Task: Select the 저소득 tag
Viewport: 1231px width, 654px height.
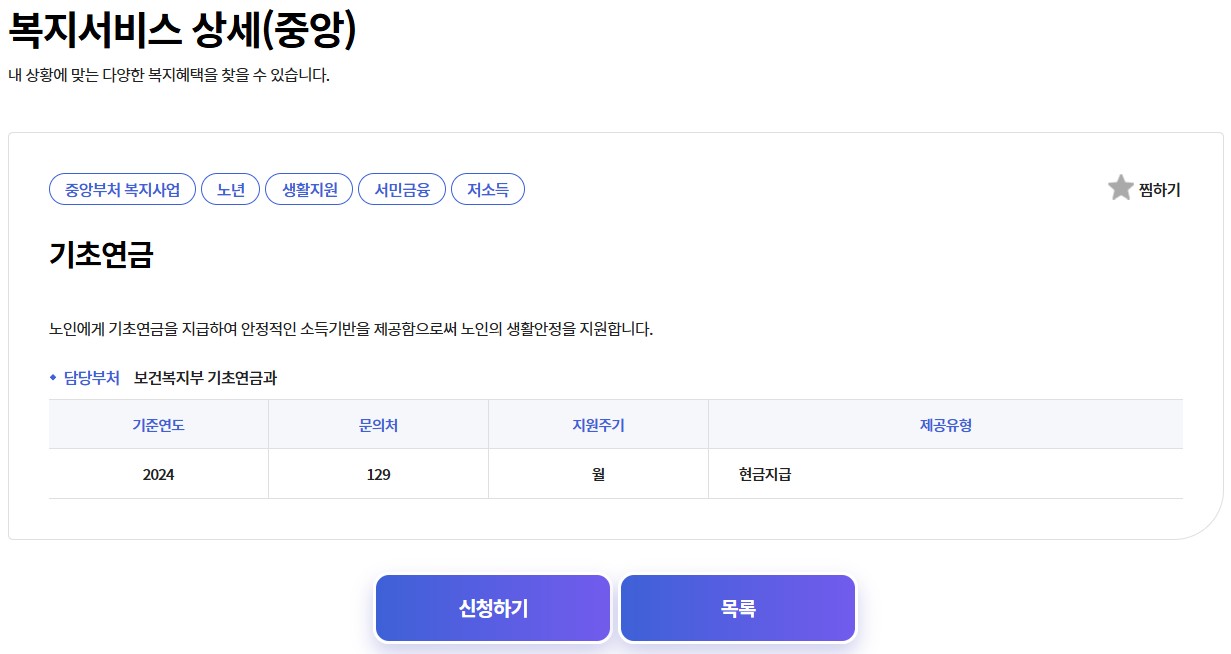Action: (x=488, y=189)
